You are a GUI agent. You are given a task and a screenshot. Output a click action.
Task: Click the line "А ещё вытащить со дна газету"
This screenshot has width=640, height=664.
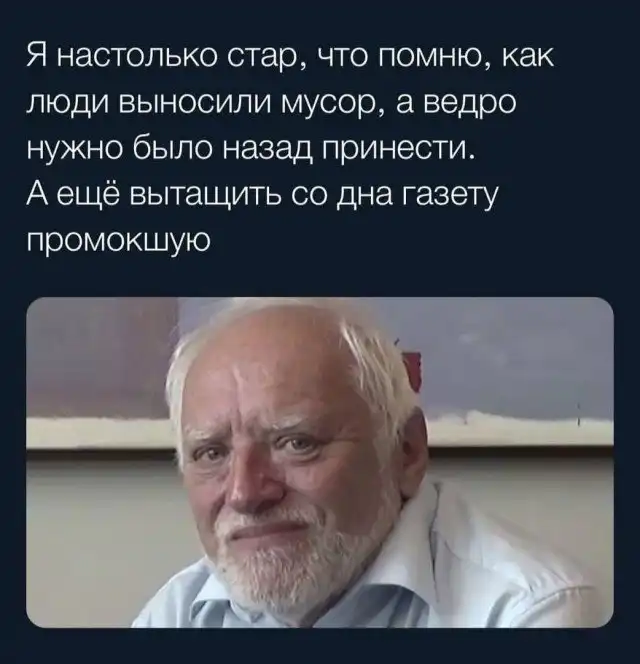pos(261,196)
